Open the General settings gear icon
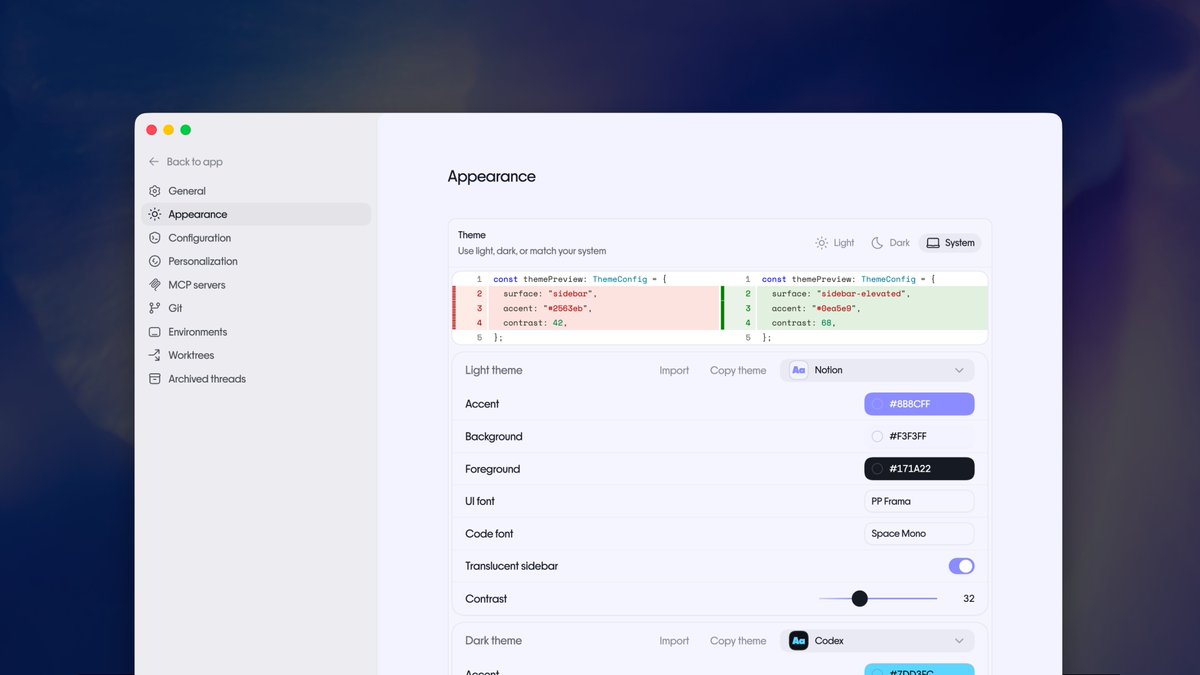 [155, 190]
